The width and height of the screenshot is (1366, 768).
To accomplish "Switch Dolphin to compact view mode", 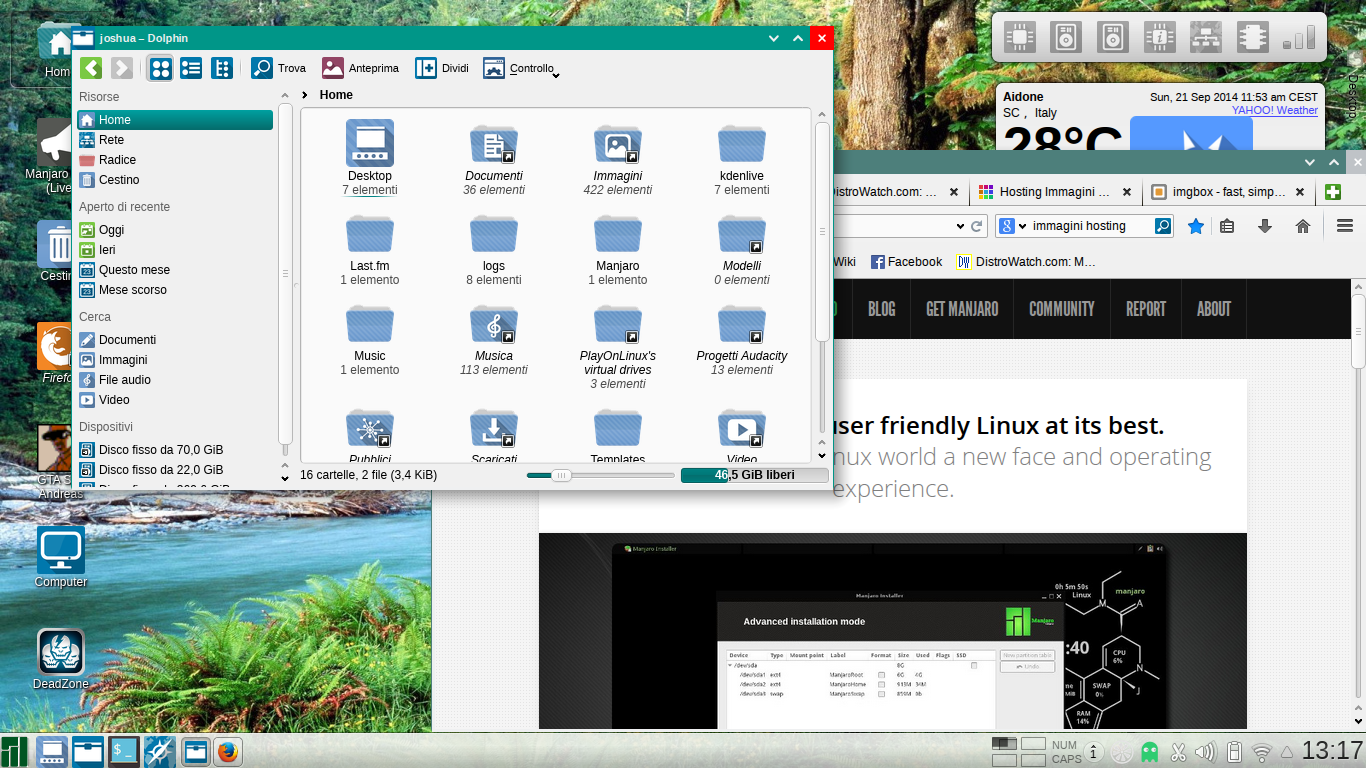I will 191,68.
